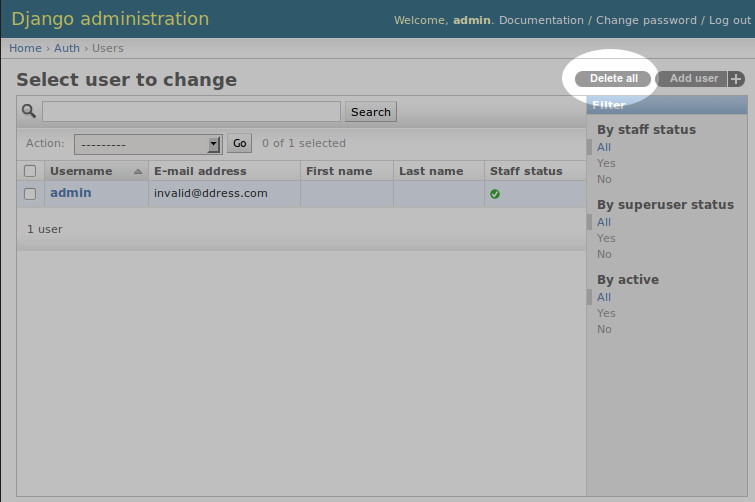The width and height of the screenshot is (755, 502).
Task: Focus the user search input field
Action: (x=191, y=111)
